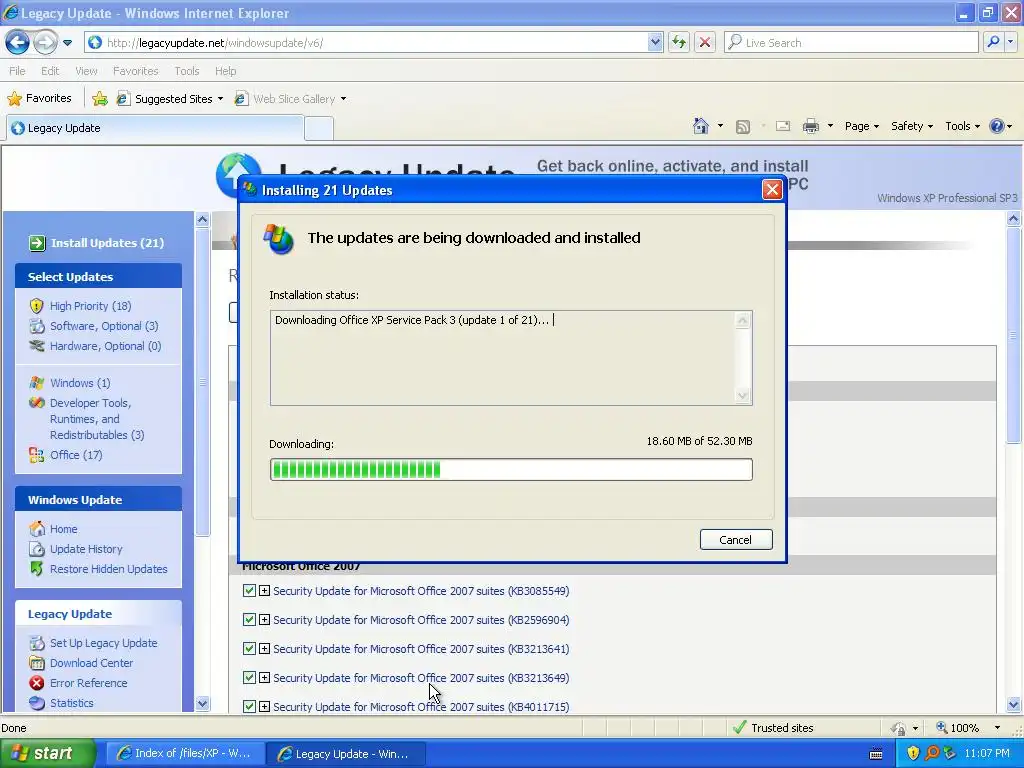Image resolution: width=1024 pixels, height=768 pixels.
Task: Open the Help menu
Action: [225, 71]
